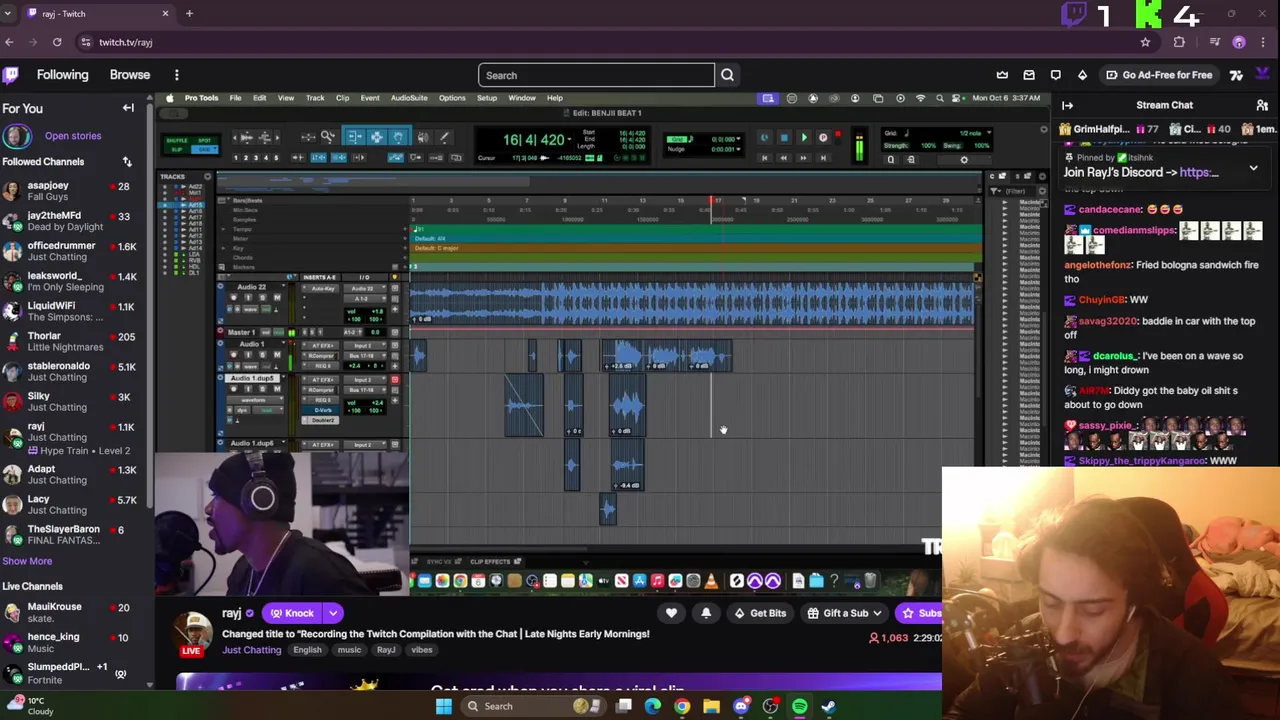Open the Pro Tools AudioSuite menu
The height and width of the screenshot is (720, 1280).
[x=409, y=98]
